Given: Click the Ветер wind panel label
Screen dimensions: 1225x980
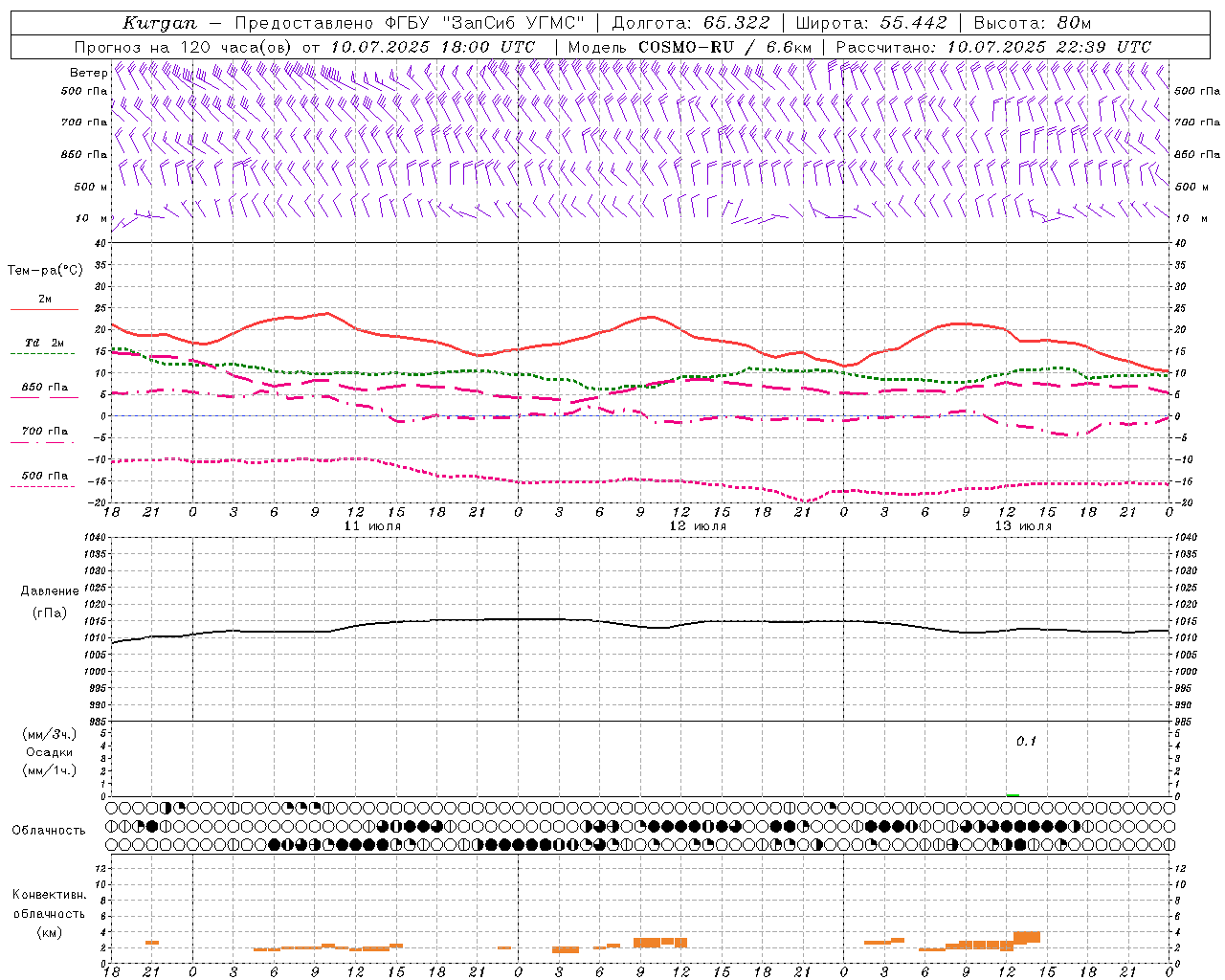Looking at the screenshot, I should pos(88,73).
